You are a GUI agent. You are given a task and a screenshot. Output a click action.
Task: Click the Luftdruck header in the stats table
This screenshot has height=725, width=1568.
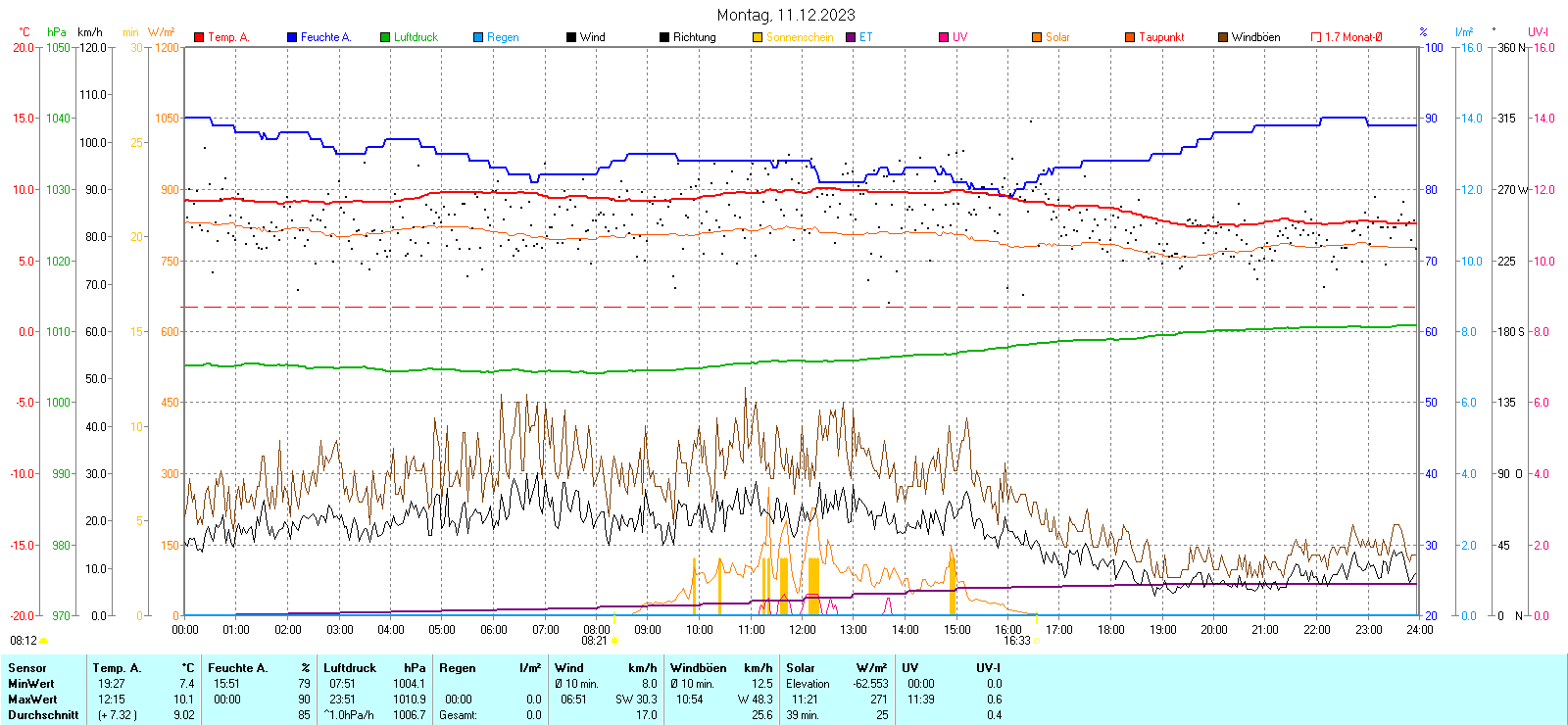[x=350, y=668]
